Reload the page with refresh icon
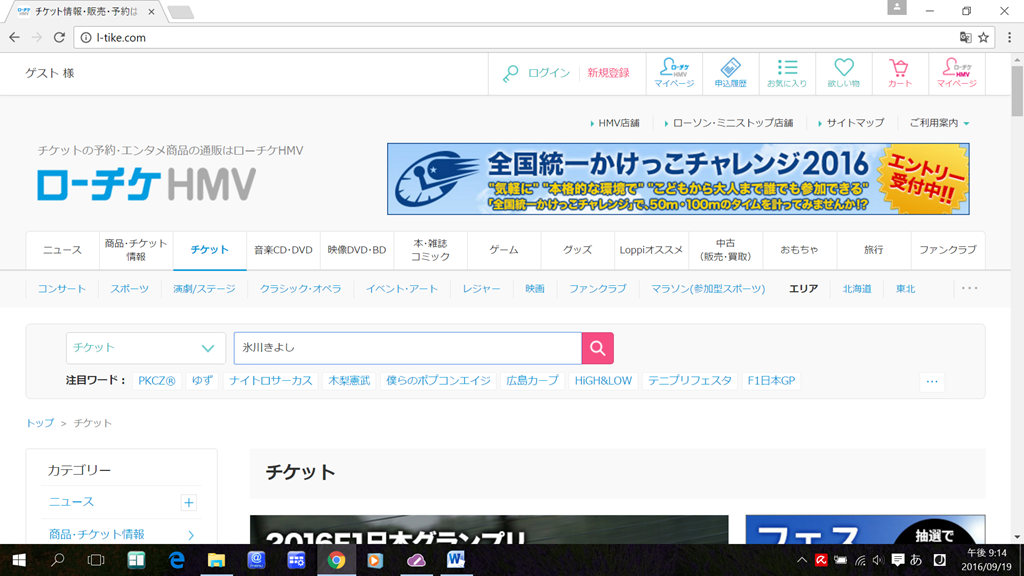 [x=59, y=37]
